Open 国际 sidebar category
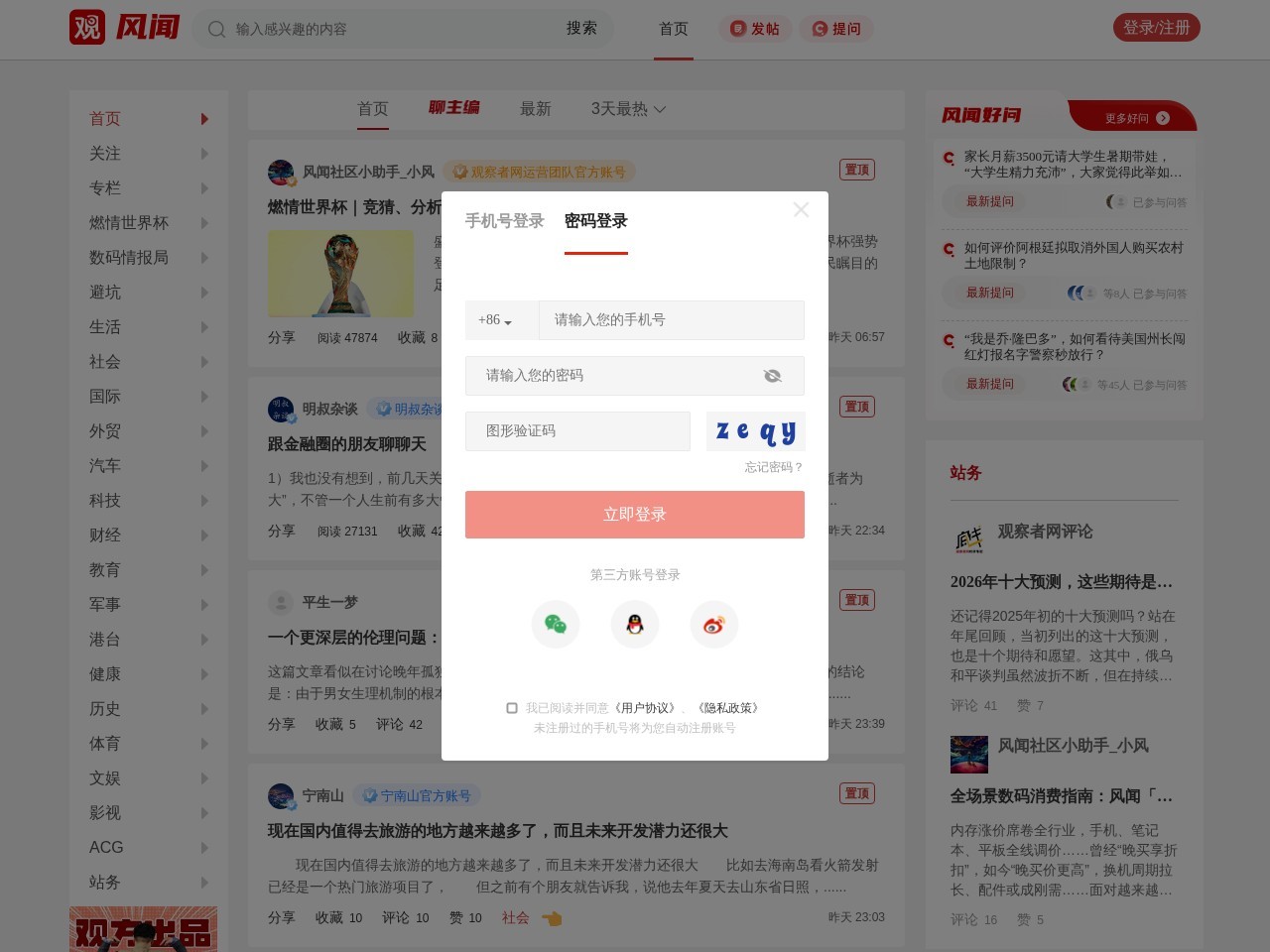Screen dimensions: 1270x952 pyautogui.click(x=105, y=397)
